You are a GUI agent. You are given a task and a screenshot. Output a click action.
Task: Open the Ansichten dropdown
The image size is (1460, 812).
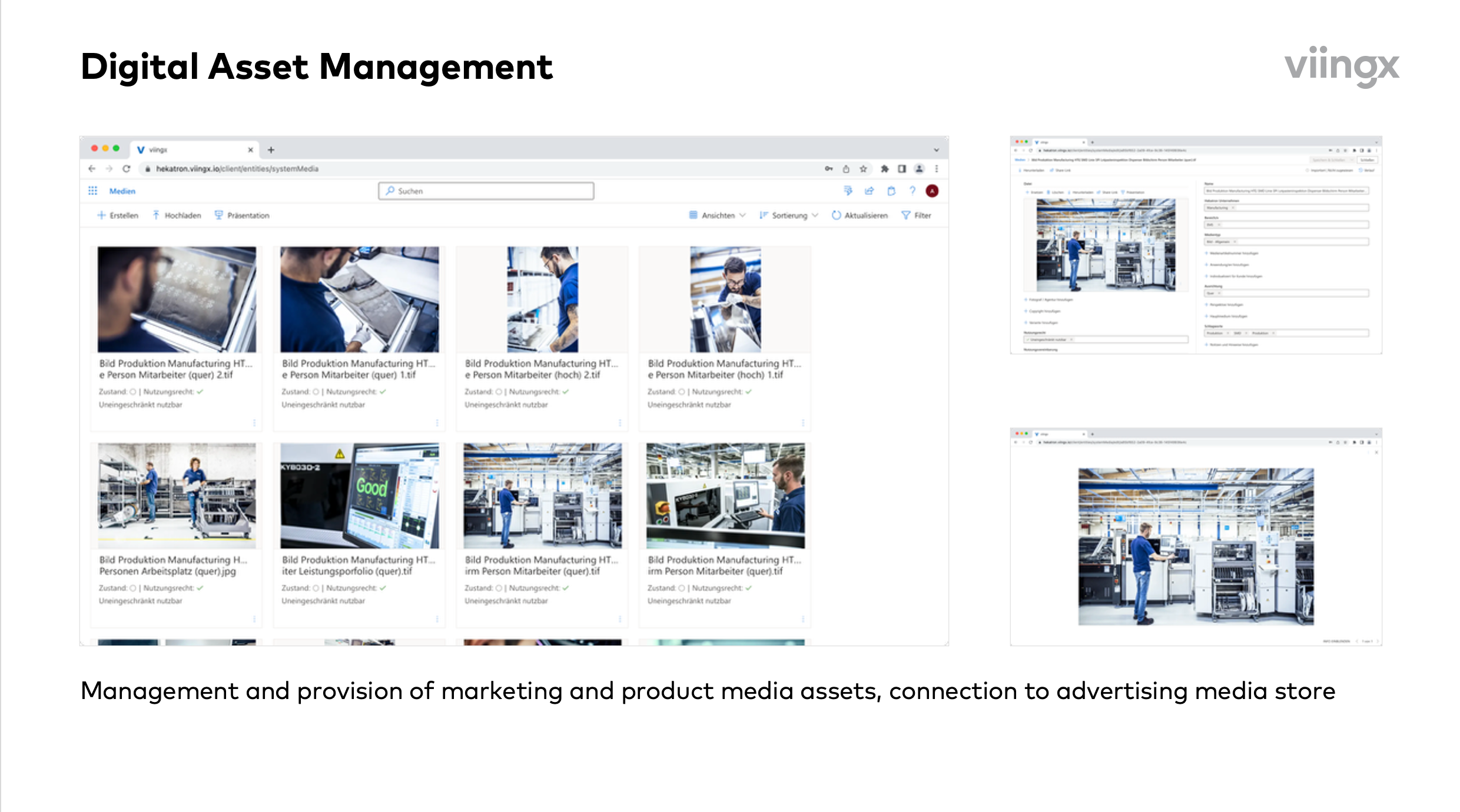click(717, 215)
